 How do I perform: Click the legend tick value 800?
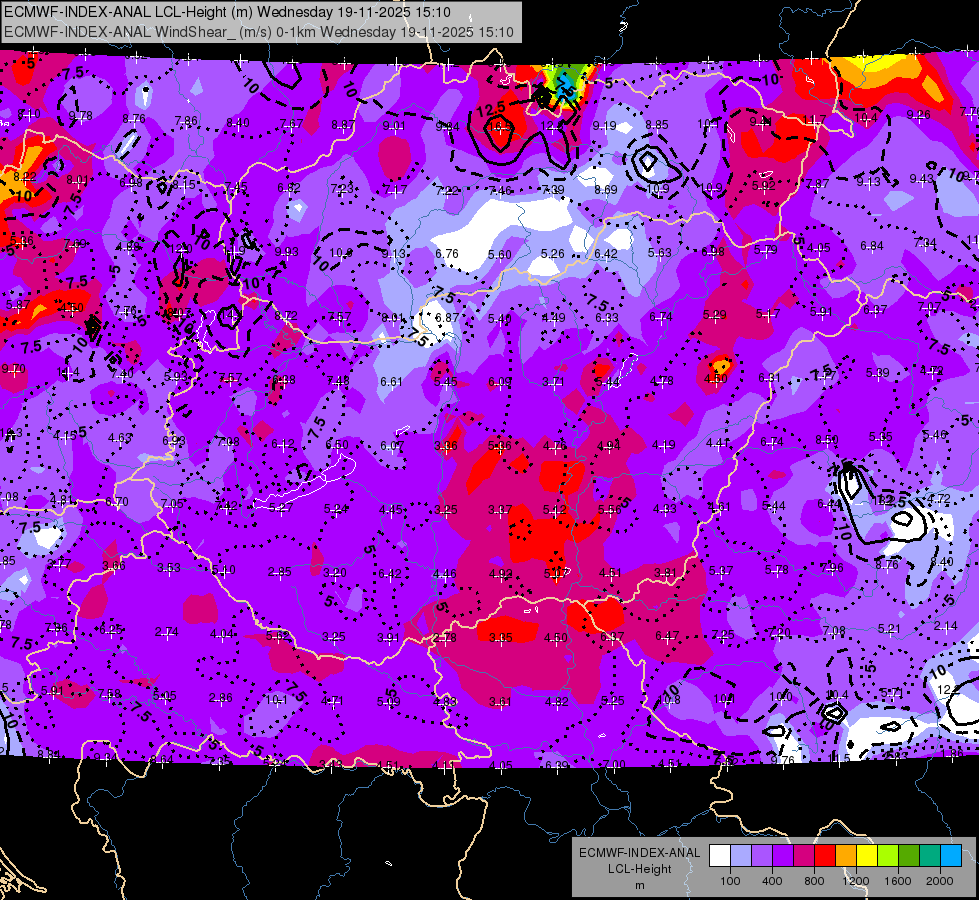pos(814,881)
